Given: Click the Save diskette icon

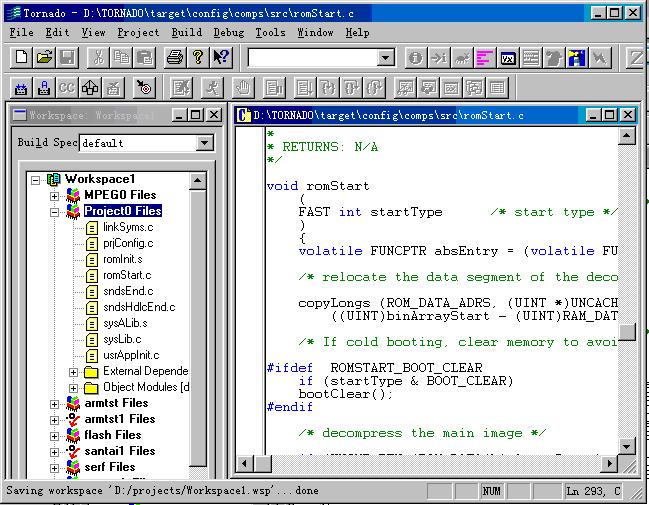Looking at the screenshot, I should 67,58.
